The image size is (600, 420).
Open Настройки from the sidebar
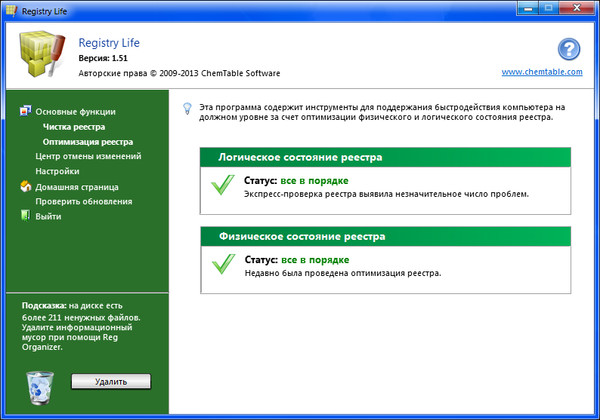tap(57, 171)
